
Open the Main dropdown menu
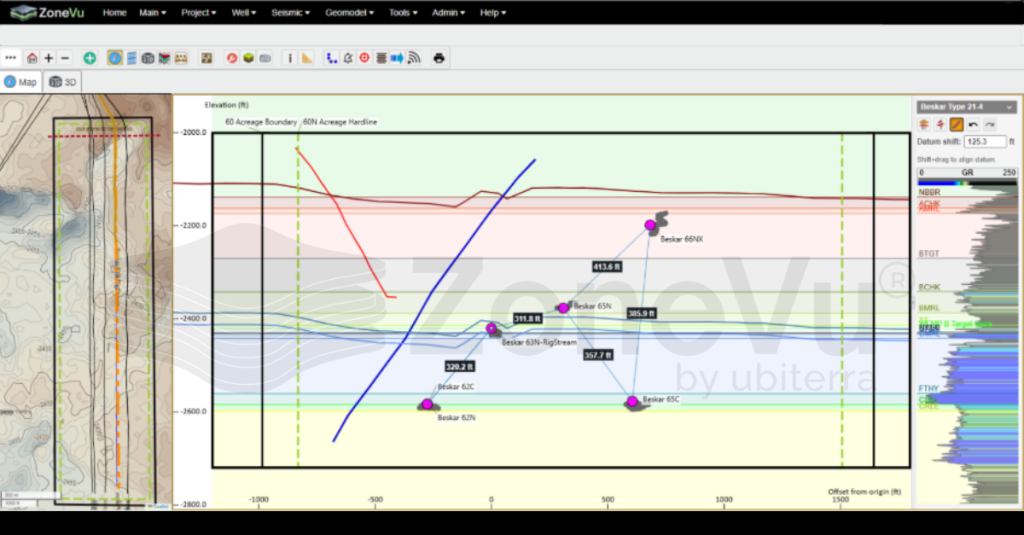click(152, 12)
